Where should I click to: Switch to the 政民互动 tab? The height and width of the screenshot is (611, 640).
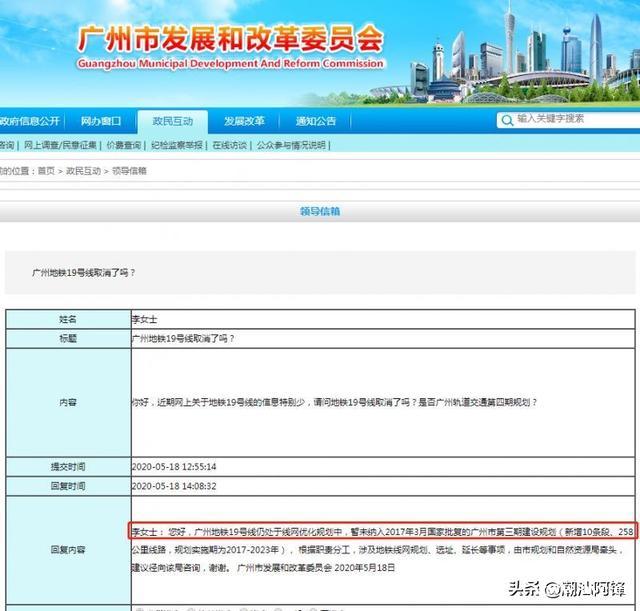point(172,122)
